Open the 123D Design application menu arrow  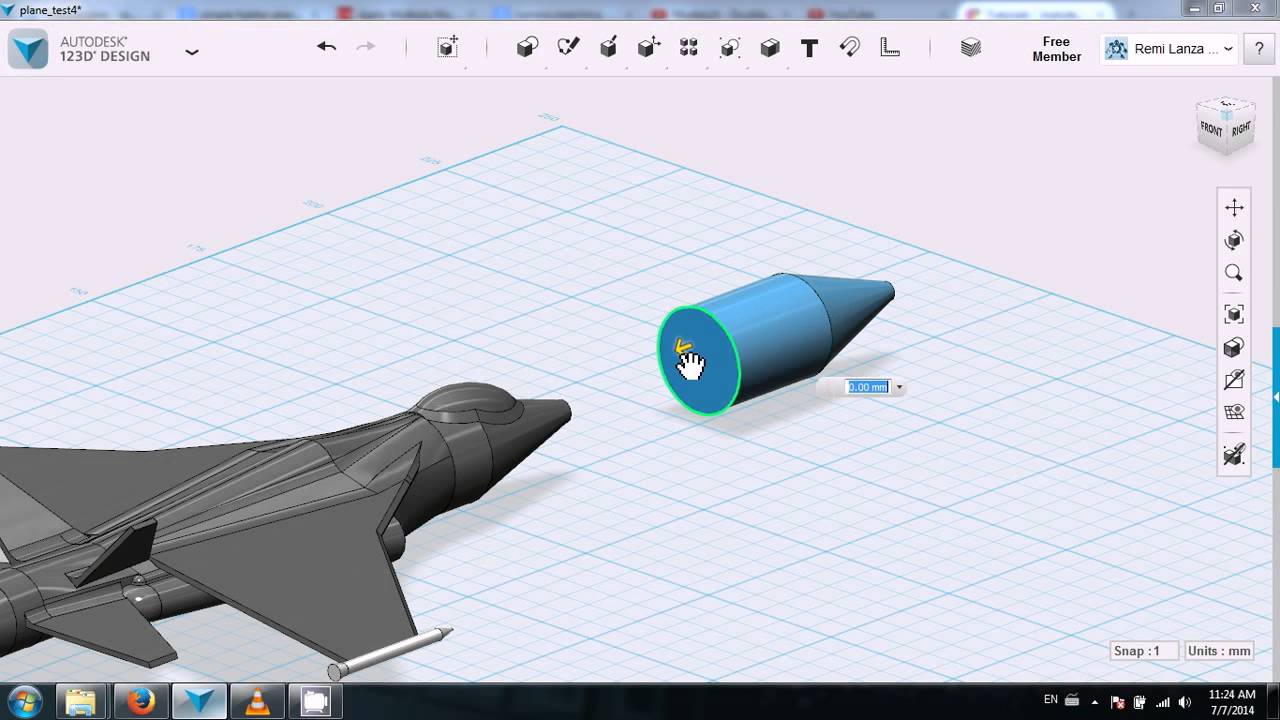192,52
